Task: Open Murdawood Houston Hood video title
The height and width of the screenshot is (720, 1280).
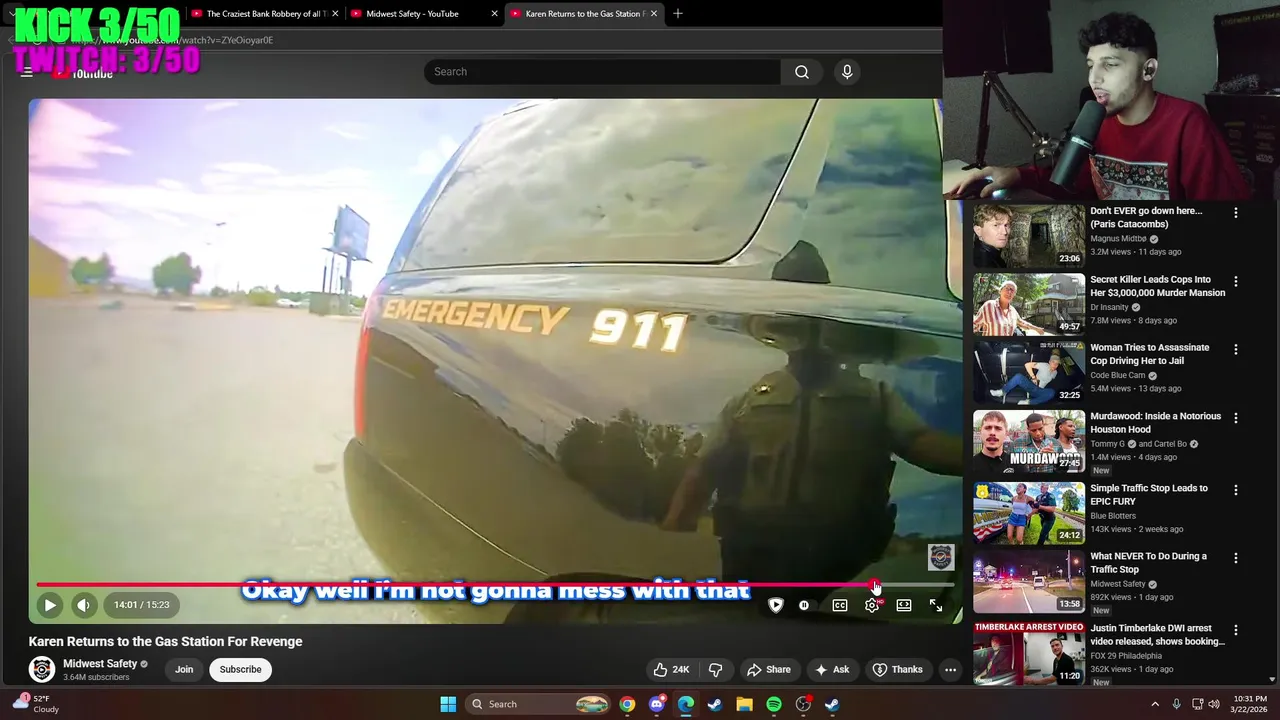Action: 1156,423
